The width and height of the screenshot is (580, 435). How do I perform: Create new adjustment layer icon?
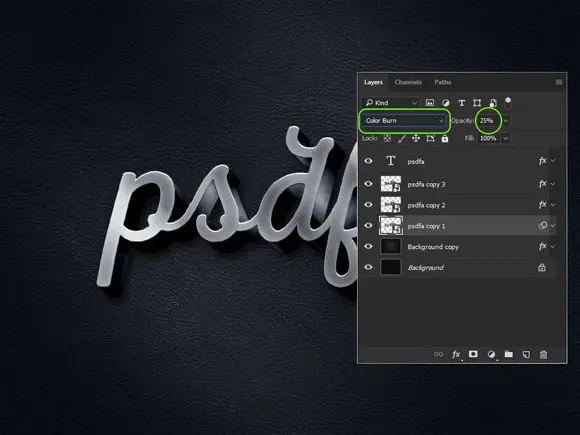point(491,354)
